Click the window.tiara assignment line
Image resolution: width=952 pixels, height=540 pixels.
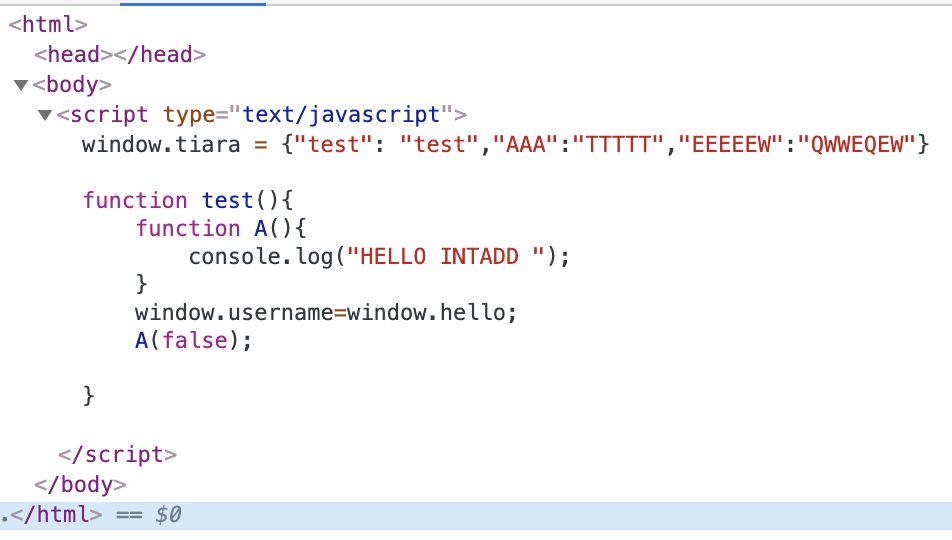505,145
